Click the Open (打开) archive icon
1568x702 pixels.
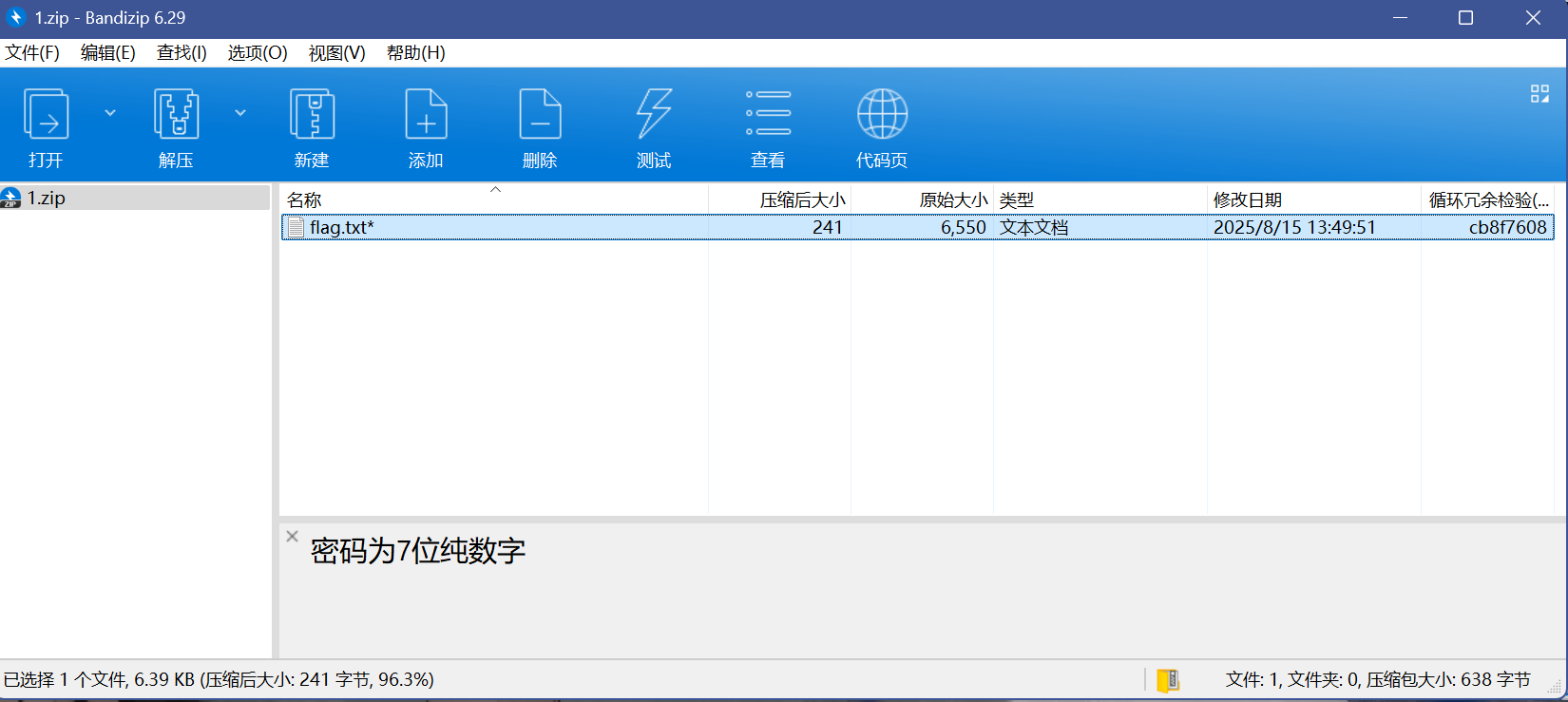(46, 116)
